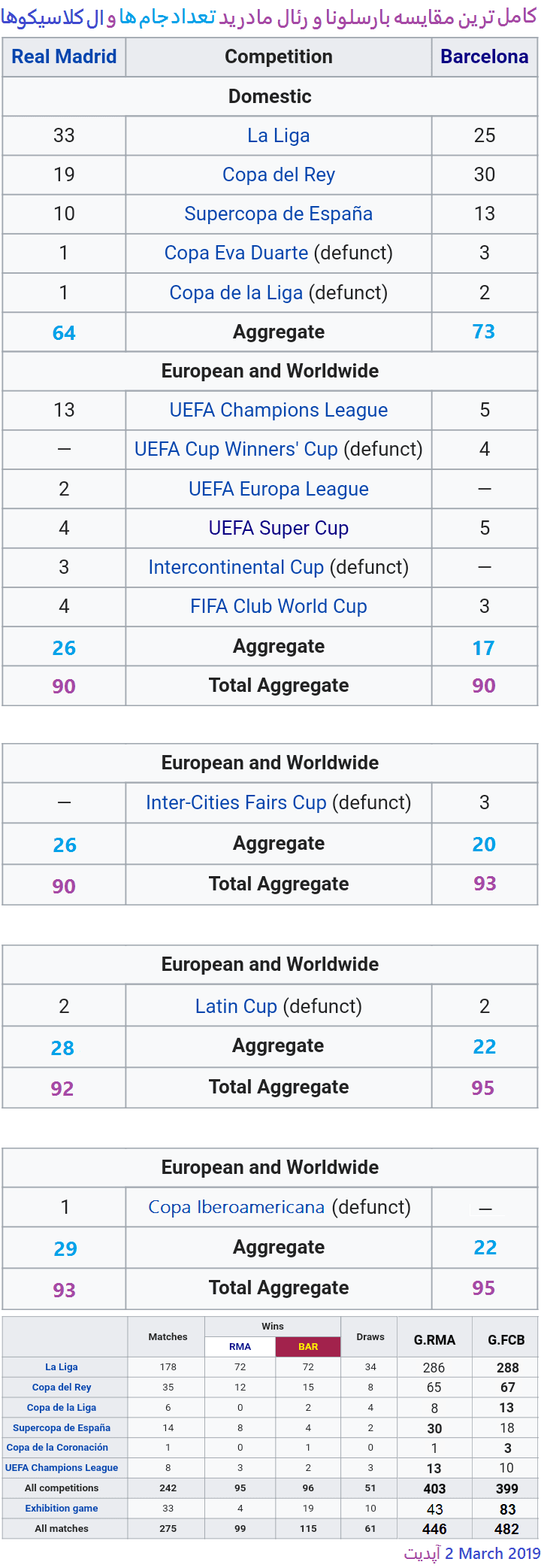Select the BAR wins column header

(x=308, y=1346)
